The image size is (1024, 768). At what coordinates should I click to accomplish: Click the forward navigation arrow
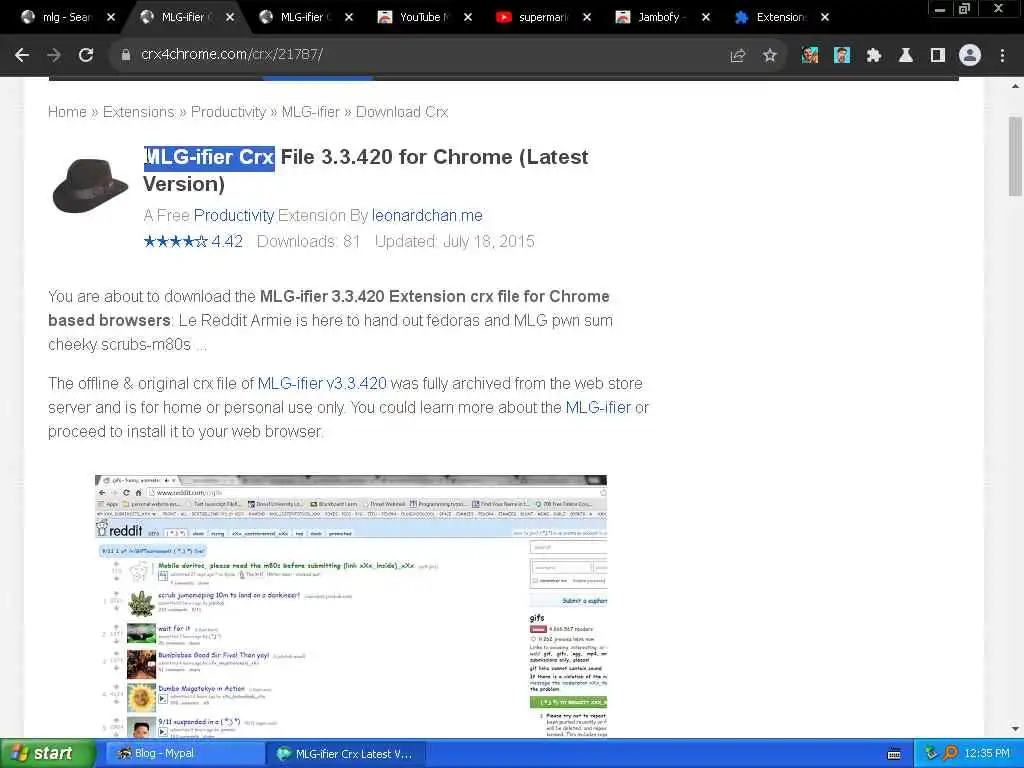point(54,56)
